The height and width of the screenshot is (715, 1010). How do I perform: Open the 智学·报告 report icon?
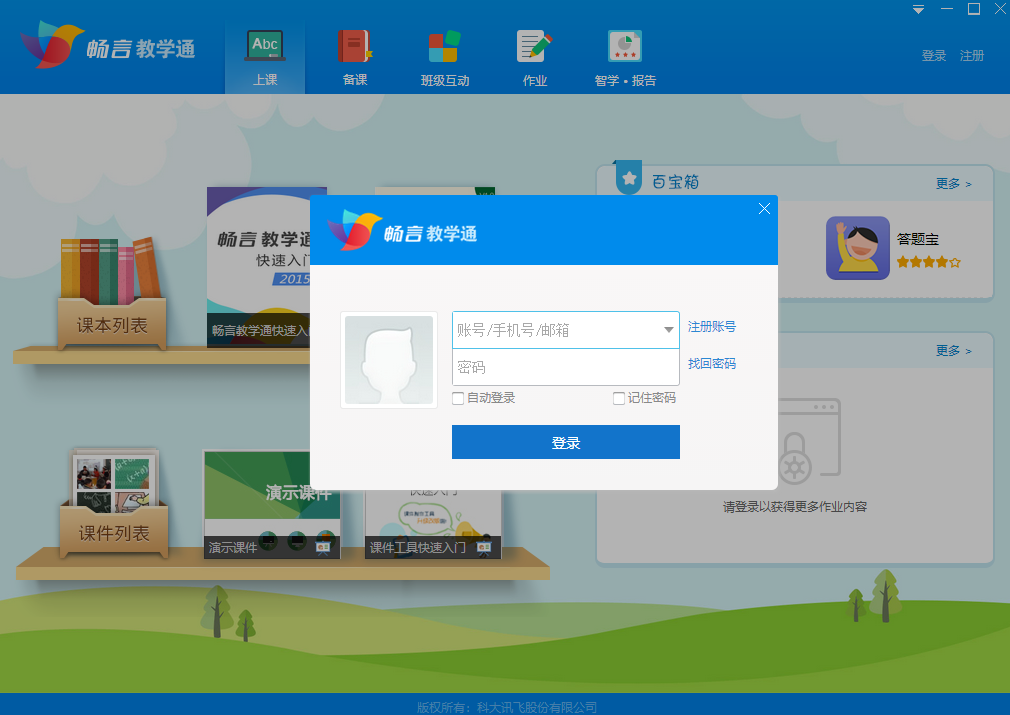coord(623,45)
